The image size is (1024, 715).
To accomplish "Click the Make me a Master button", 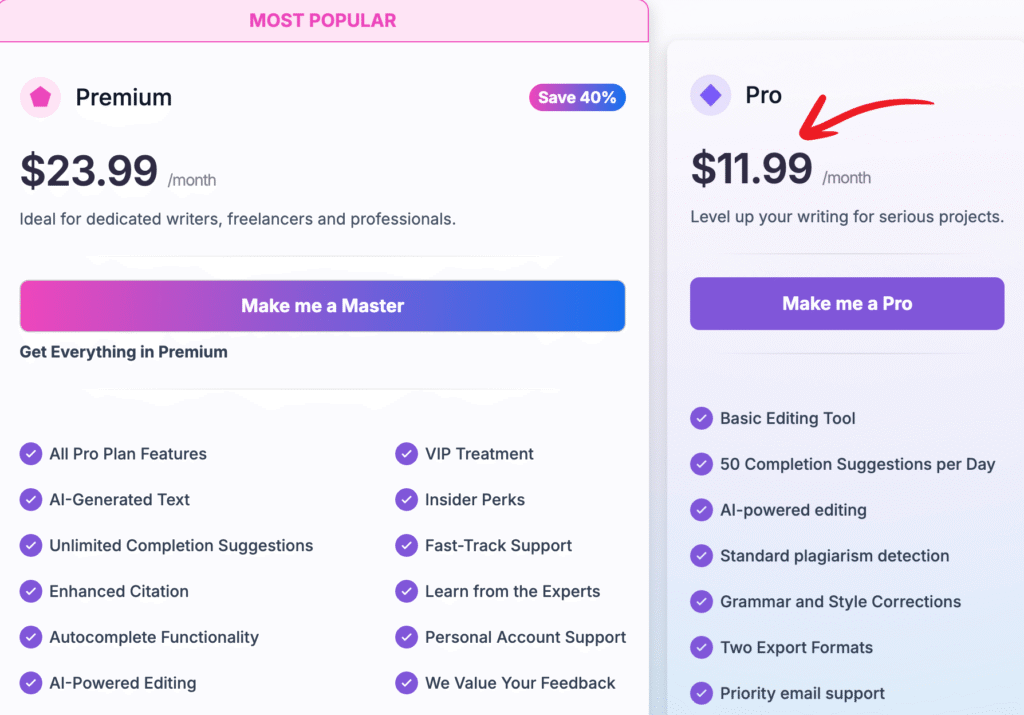I will pyautogui.click(x=322, y=306).
